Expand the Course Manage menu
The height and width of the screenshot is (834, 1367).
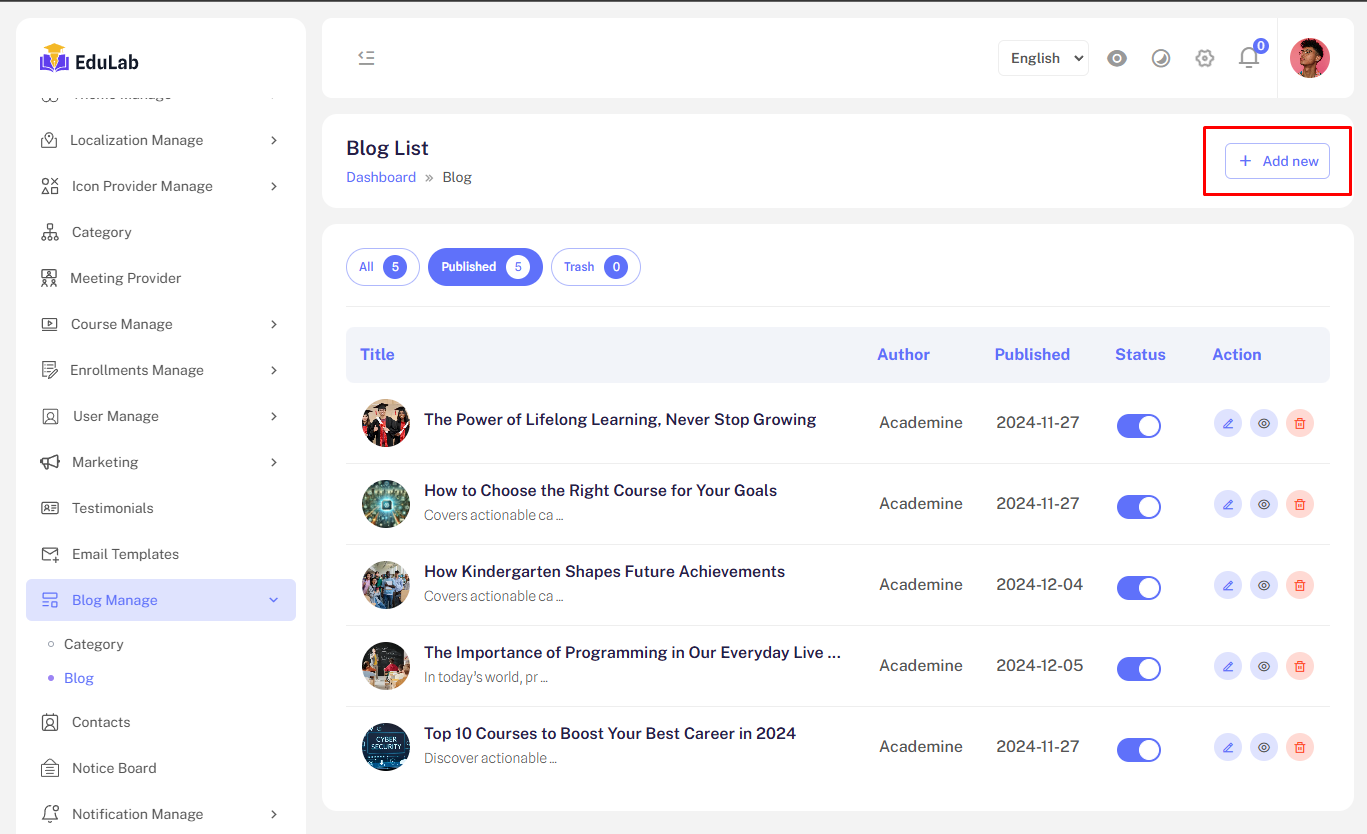click(x=160, y=324)
